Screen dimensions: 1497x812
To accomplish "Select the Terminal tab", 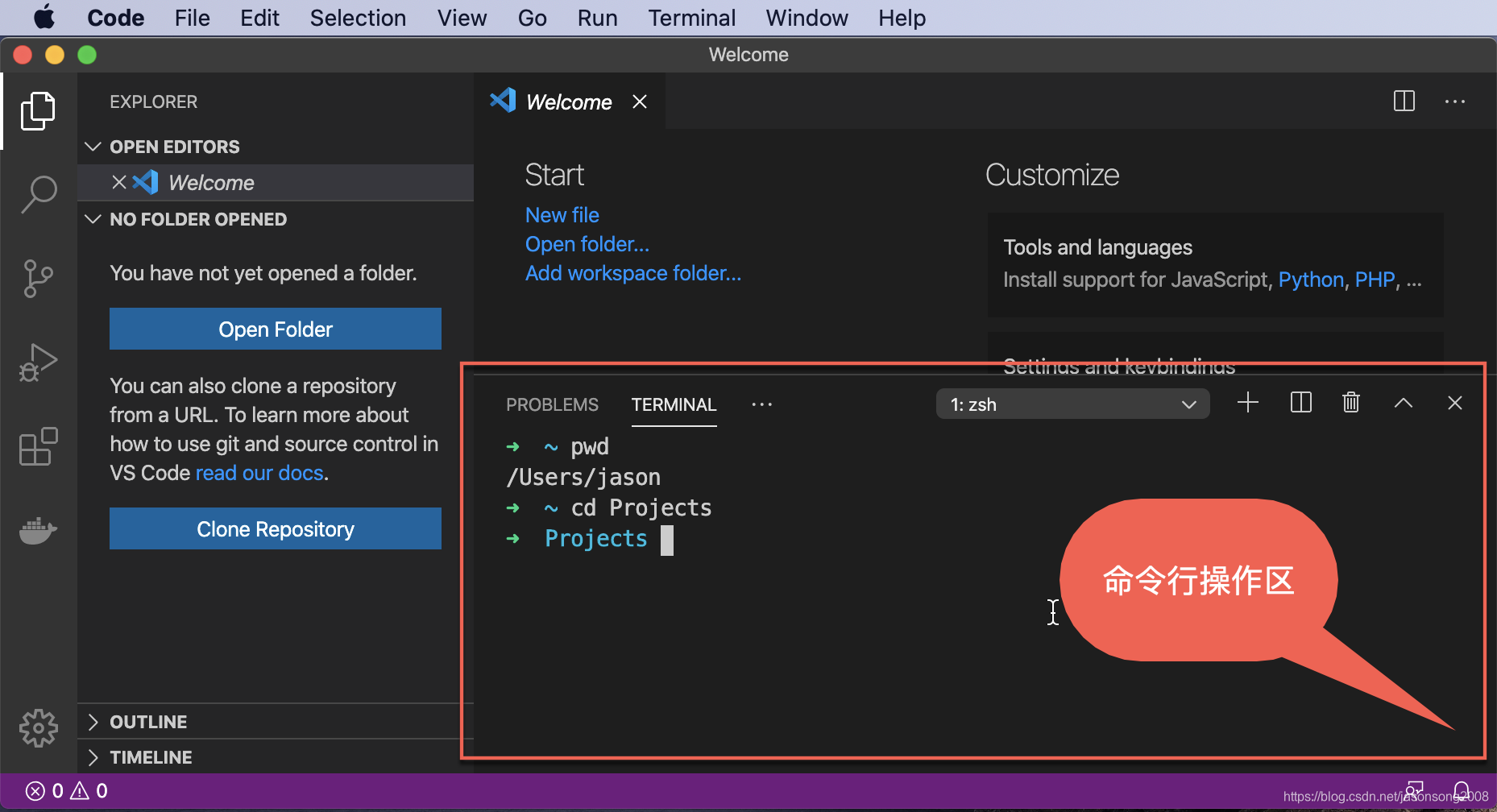I will 674,404.
